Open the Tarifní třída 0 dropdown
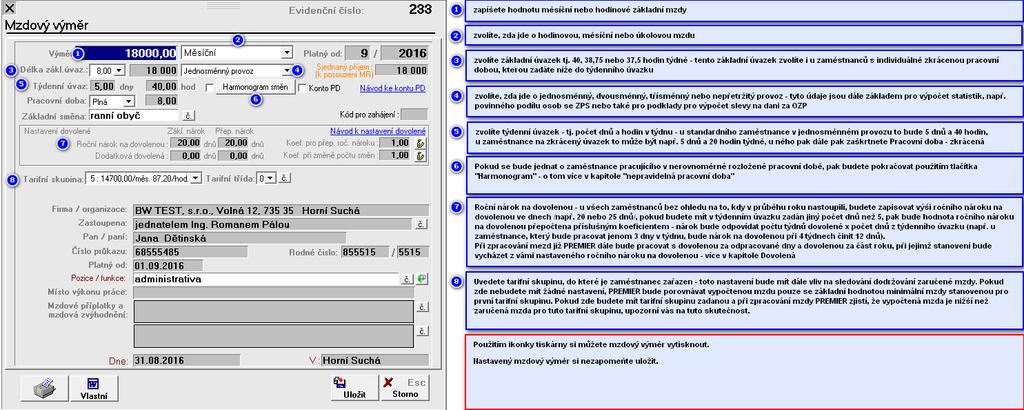 272,178
